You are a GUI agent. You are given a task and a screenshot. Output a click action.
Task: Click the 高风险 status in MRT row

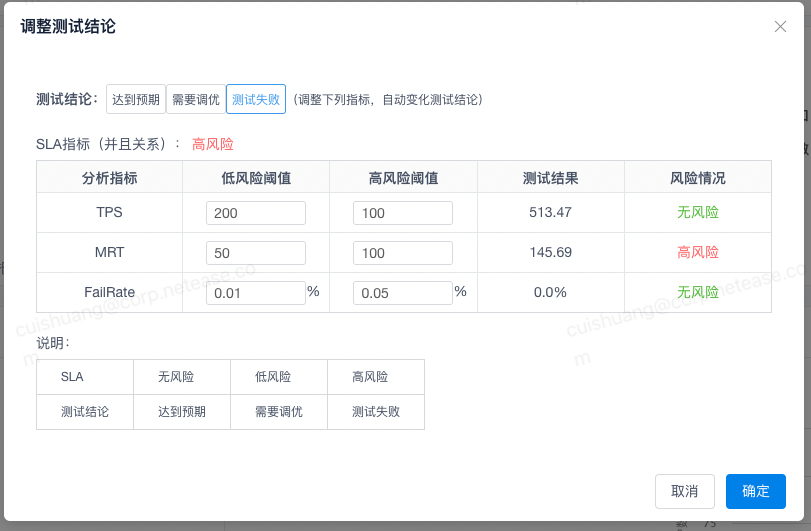point(697,252)
